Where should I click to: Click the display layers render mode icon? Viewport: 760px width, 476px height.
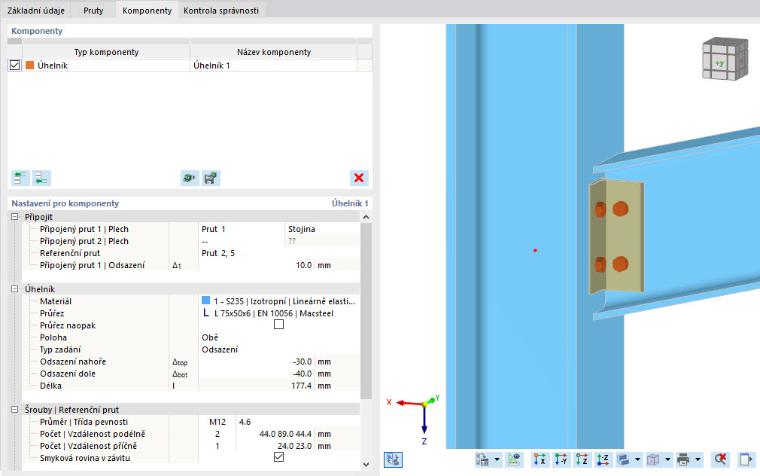624,460
